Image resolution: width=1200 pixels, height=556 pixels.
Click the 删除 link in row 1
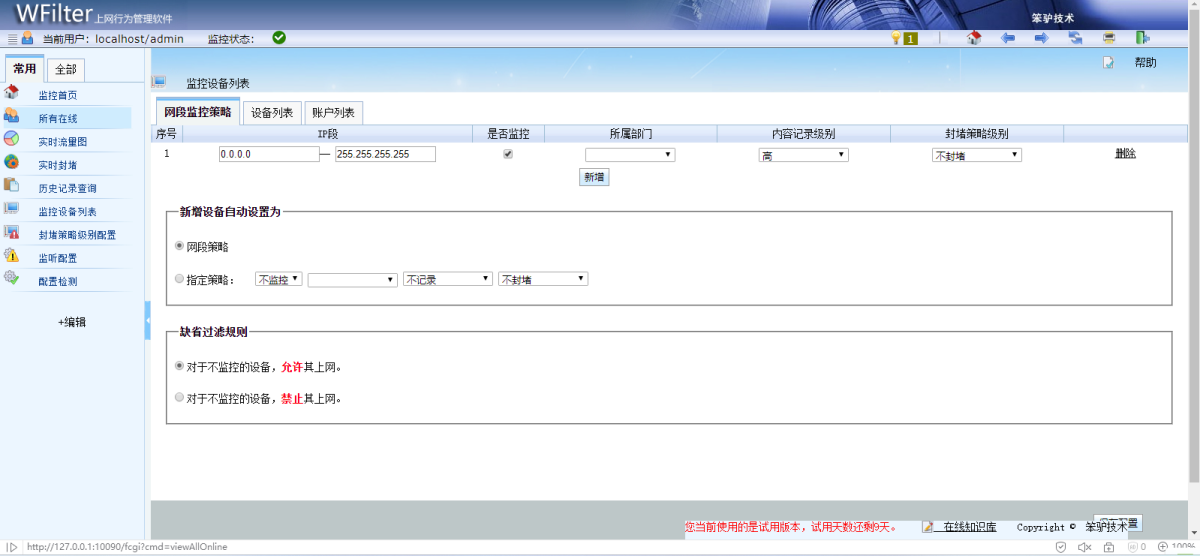coord(1125,154)
